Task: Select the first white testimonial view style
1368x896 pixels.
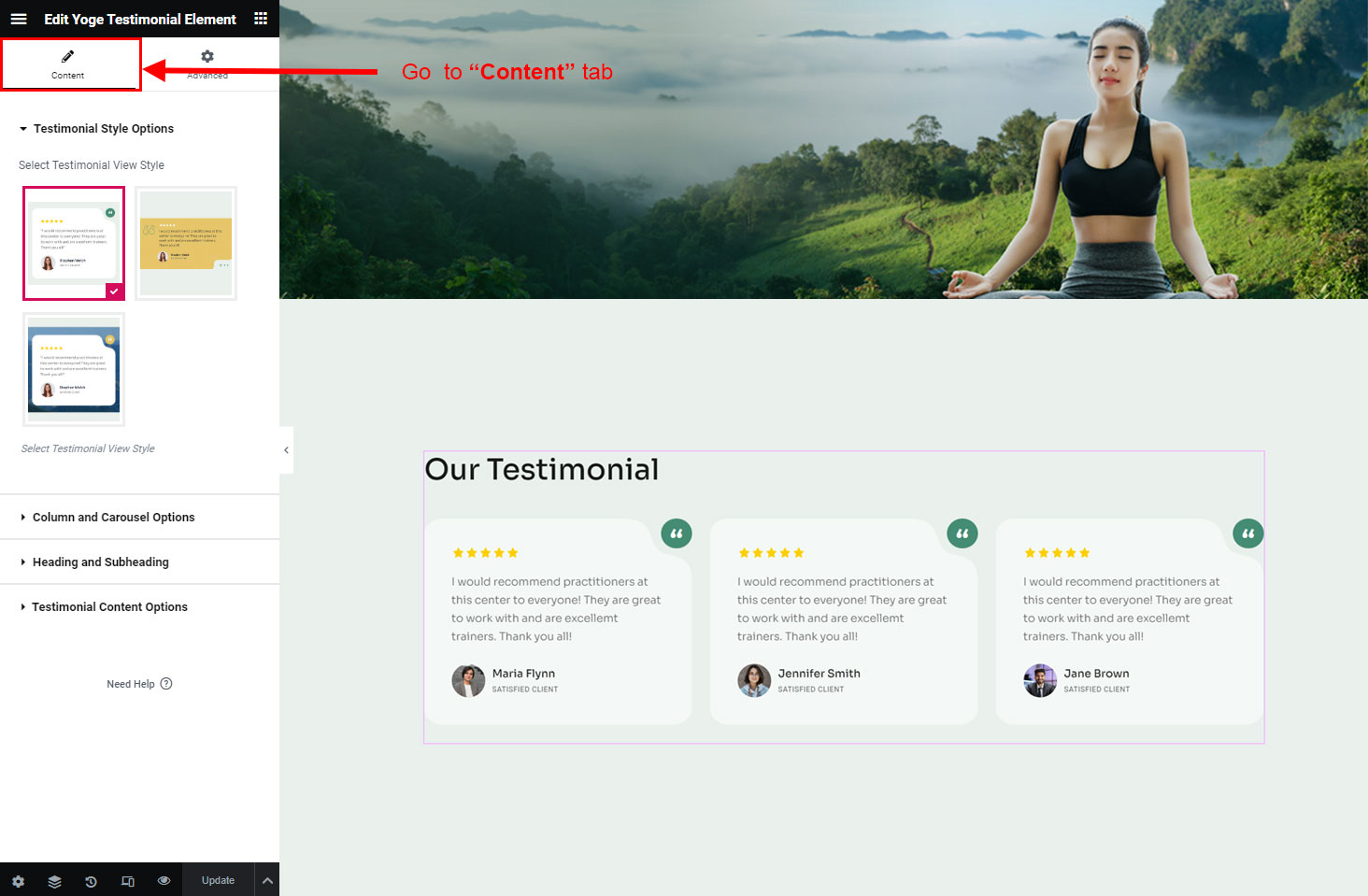Action: (74, 243)
